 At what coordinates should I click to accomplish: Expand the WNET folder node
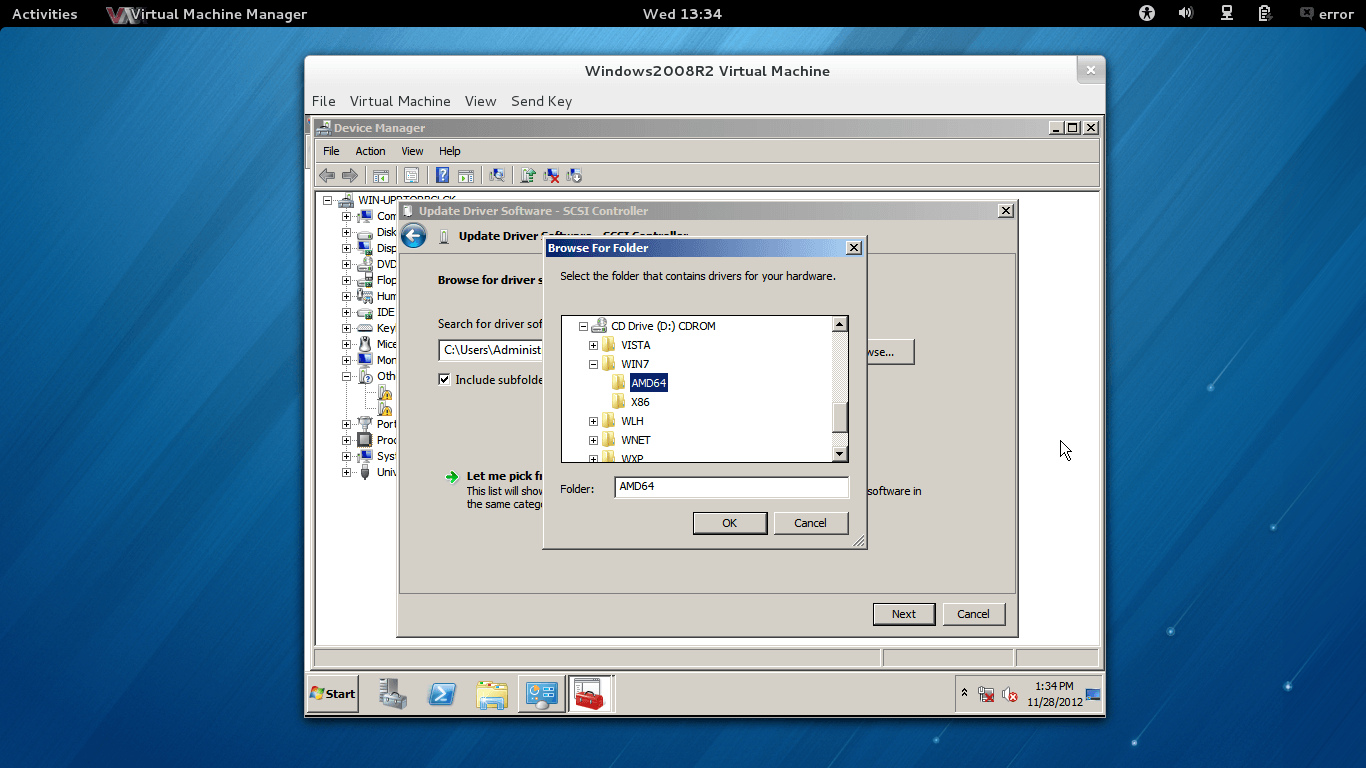click(x=593, y=440)
